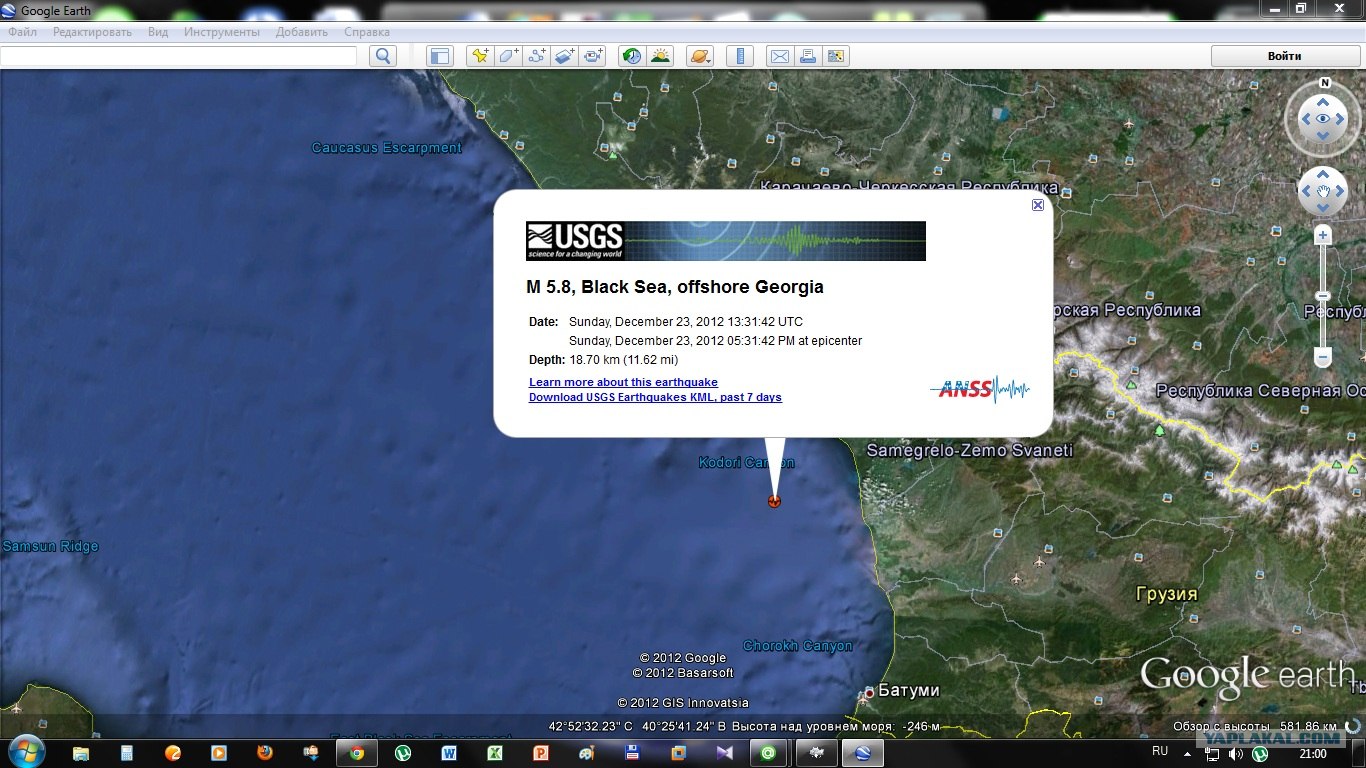Open Windows Explorer from taskbar
This screenshot has width=1366, height=768.
[81, 752]
